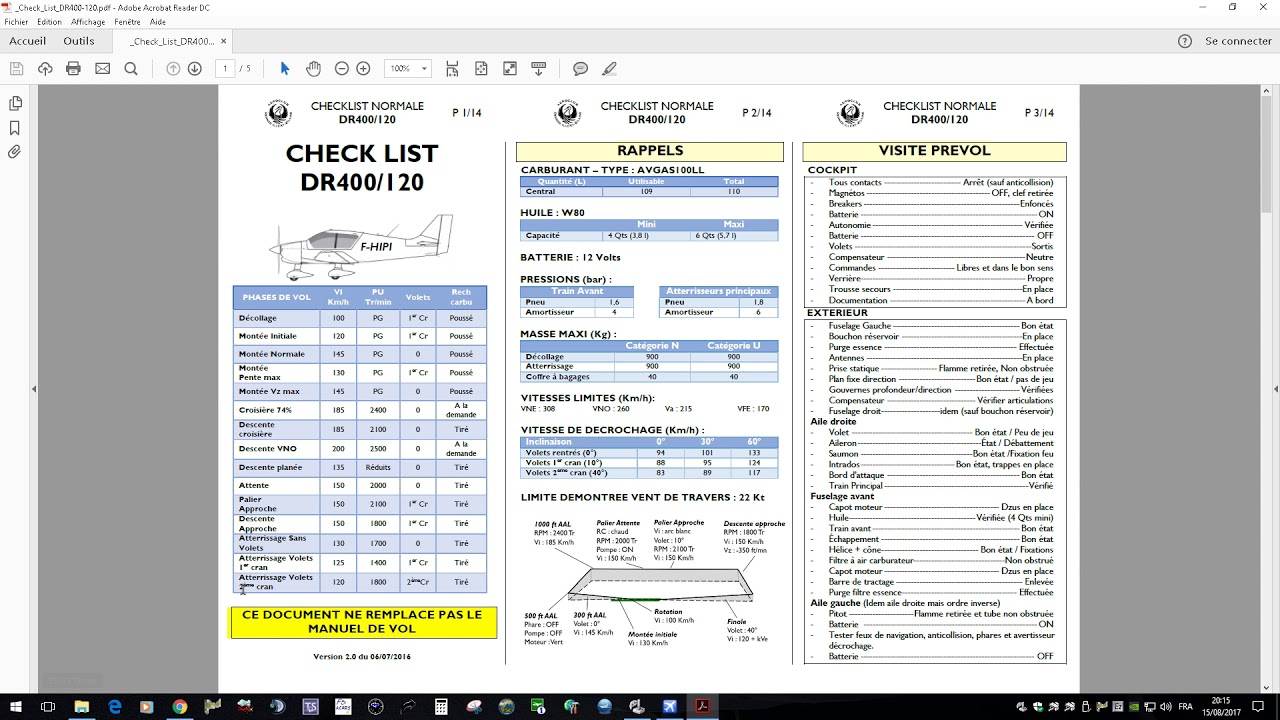Click the 'Version 2.0 du 06/07/2016' text
Screen dimensions: 1280x720
tap(362, 657)
